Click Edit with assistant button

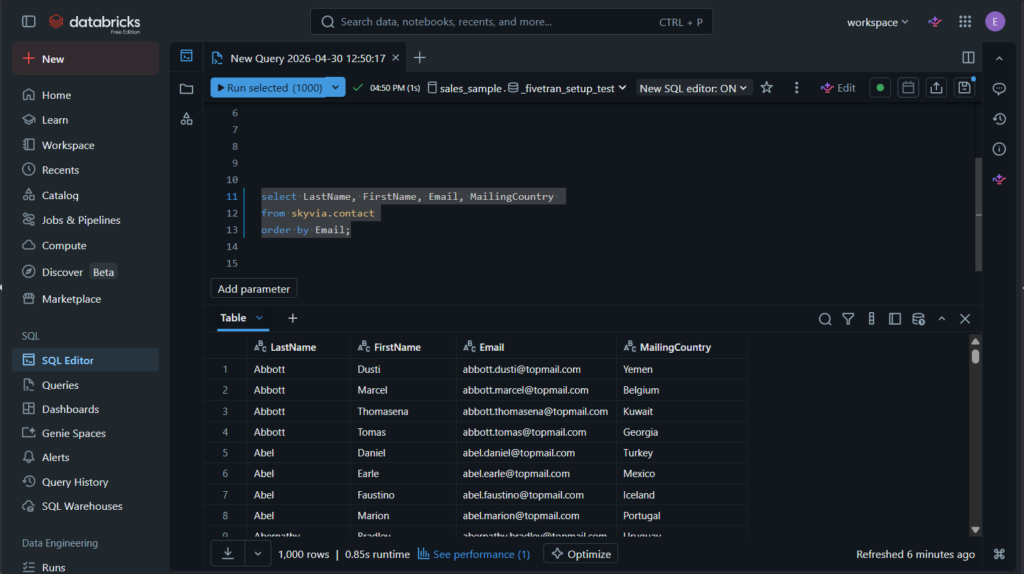point(838,88)
